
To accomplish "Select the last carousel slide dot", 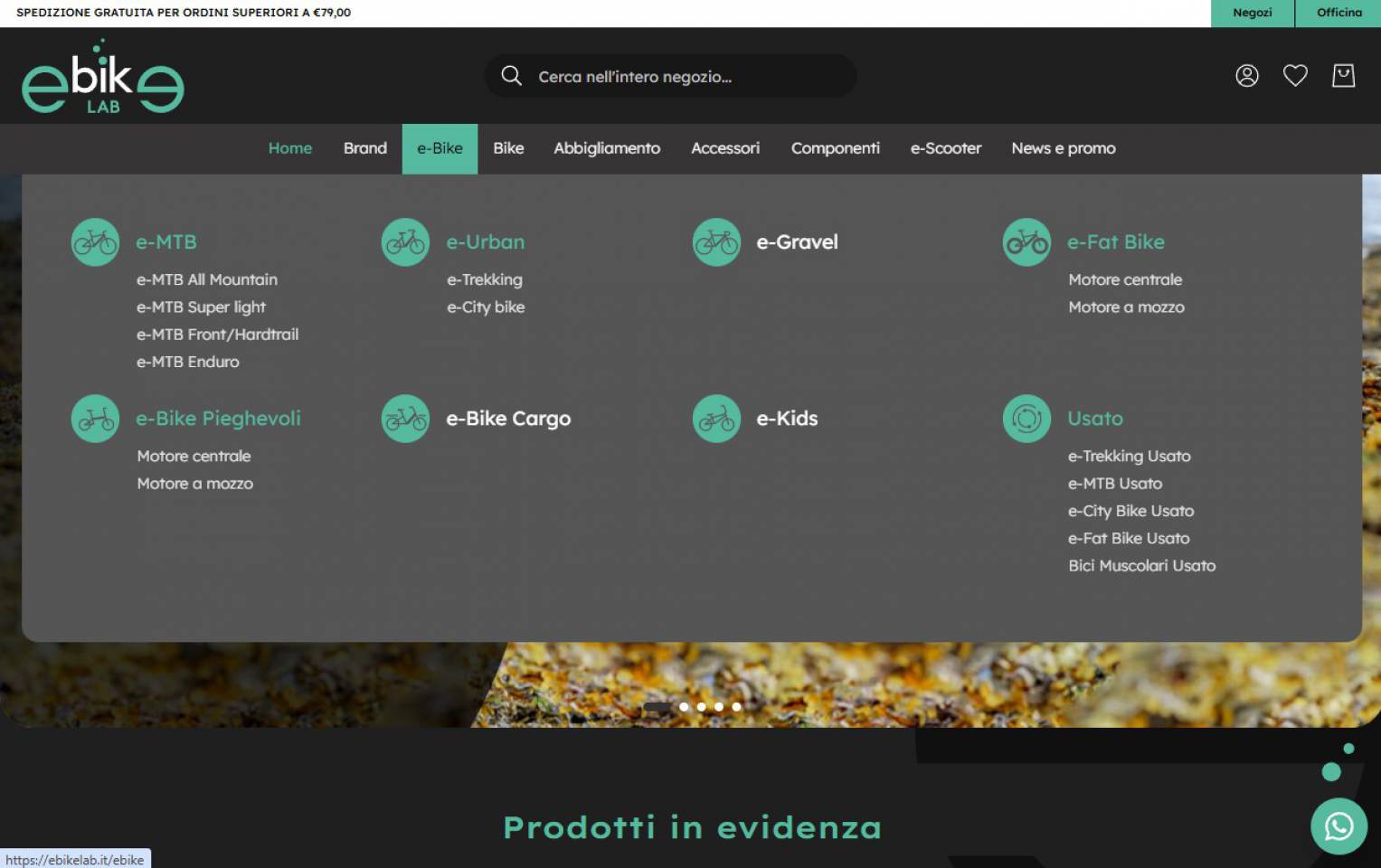I will [736, 707].
